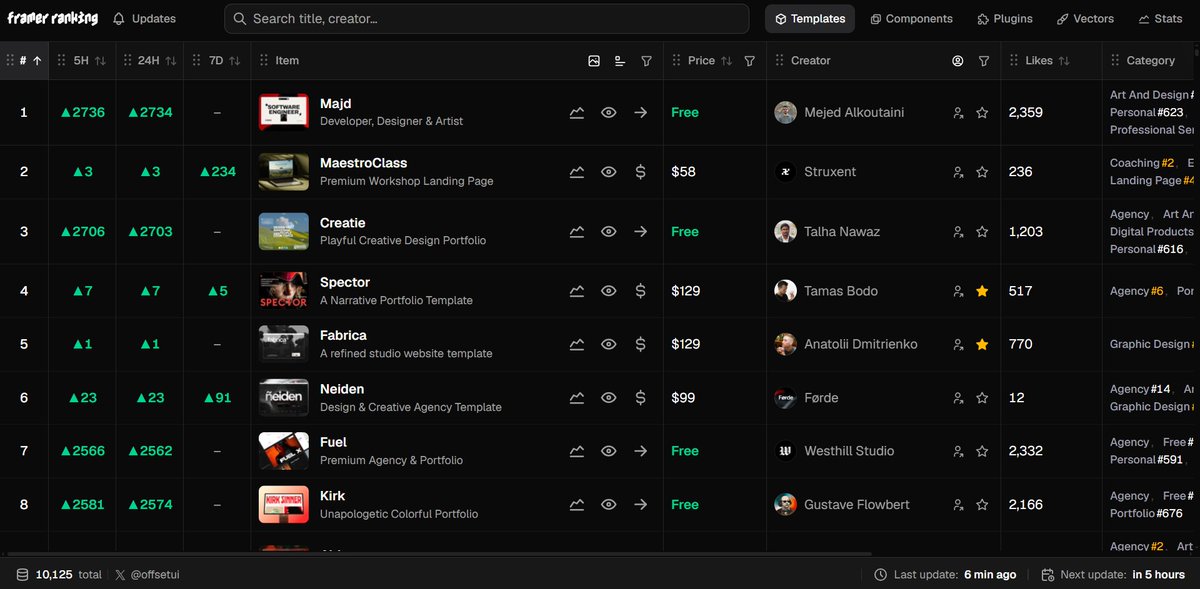1200x589 pixels.
Task: Switch to the Plugins tab
Action: (x=1005, y=19)
